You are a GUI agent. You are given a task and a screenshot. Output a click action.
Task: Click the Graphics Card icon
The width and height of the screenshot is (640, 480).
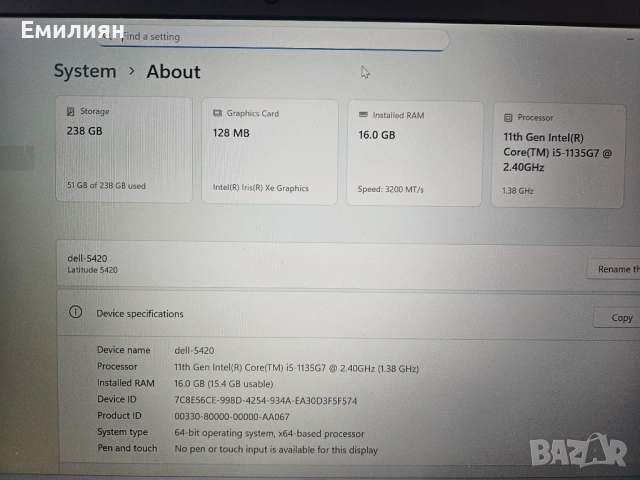coord(217,113)
